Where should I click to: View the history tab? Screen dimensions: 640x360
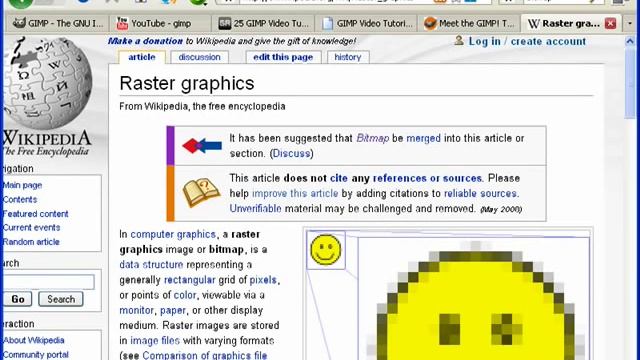[348, 57]
